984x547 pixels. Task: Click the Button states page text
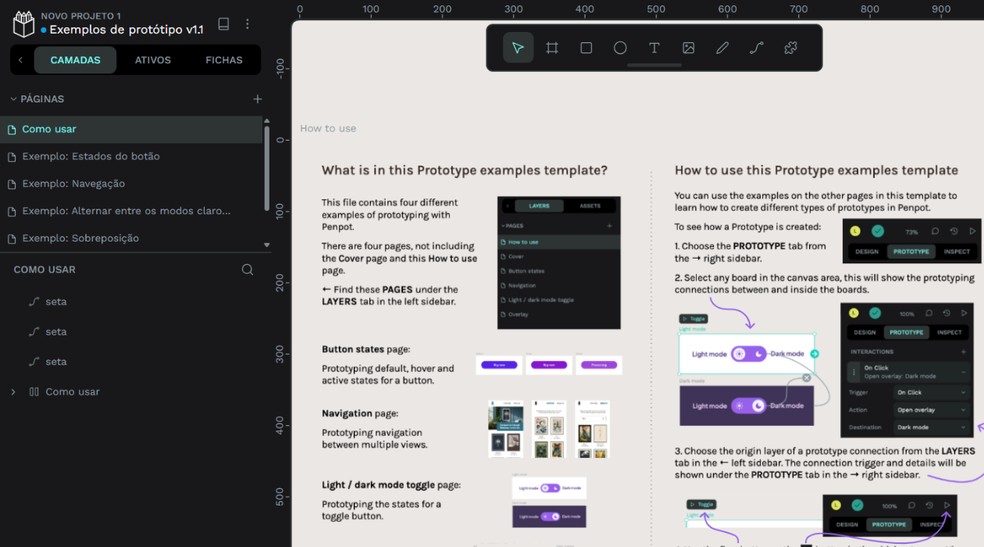[366, 349]
